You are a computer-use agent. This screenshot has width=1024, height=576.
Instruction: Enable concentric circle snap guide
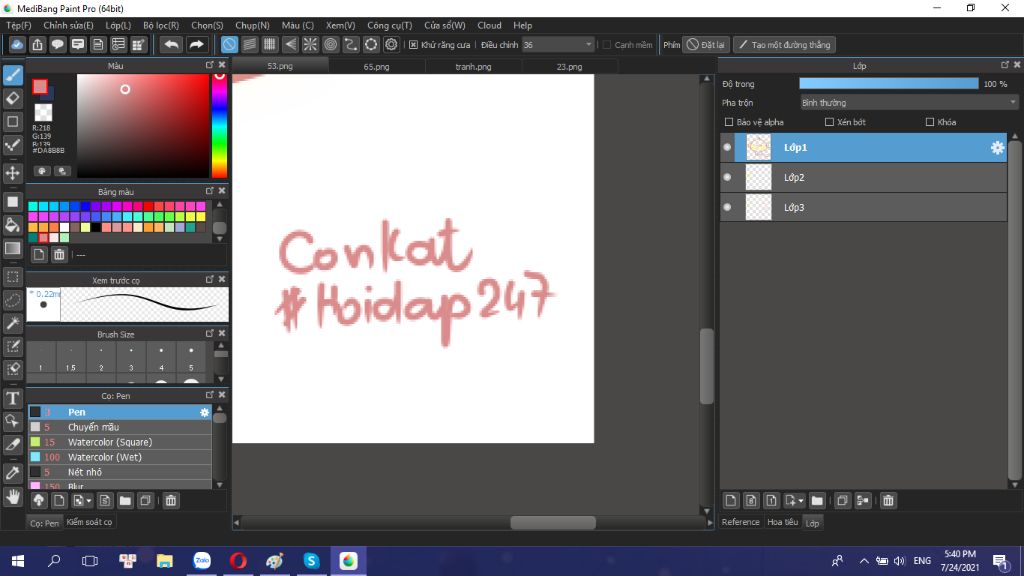pyautogui.click(x=330, y=44)
